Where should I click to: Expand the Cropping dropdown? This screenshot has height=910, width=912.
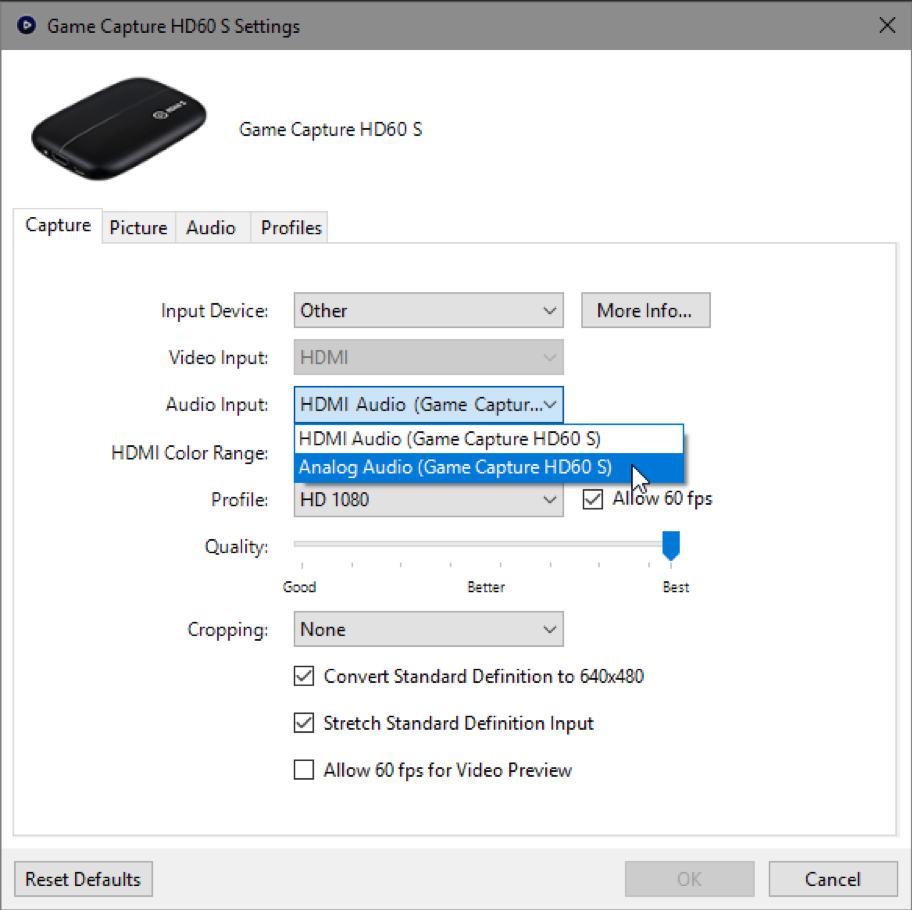429,630
